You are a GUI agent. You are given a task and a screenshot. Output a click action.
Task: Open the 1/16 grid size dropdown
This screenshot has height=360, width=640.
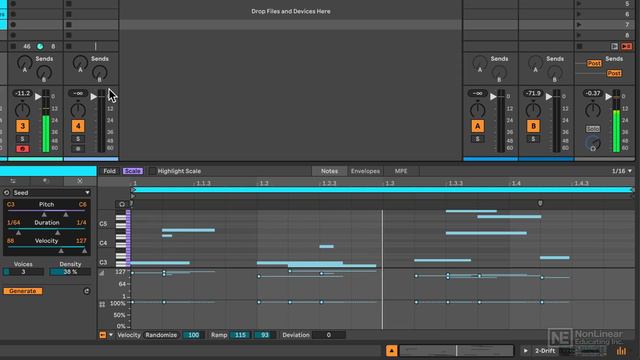click(x=621, y=171)
